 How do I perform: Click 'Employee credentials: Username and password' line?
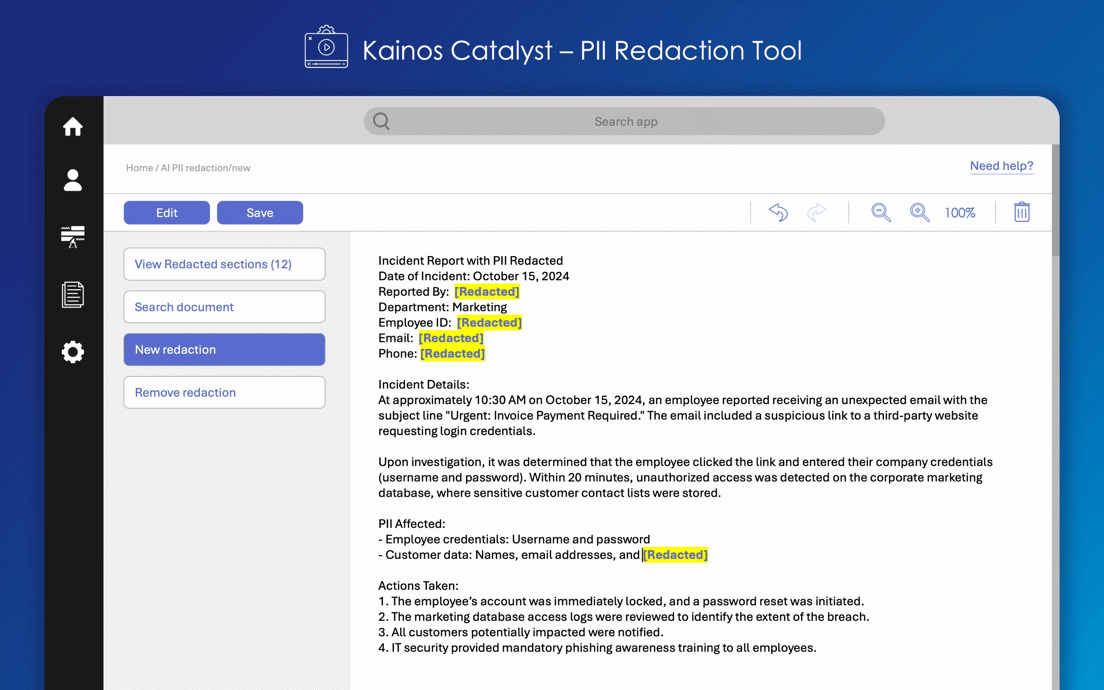tap(514, 539)
